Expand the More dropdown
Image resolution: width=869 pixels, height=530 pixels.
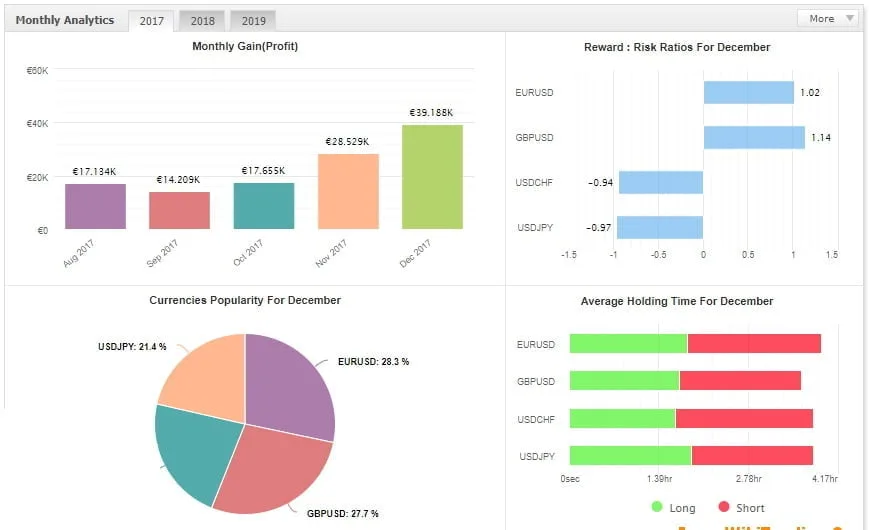827,18
